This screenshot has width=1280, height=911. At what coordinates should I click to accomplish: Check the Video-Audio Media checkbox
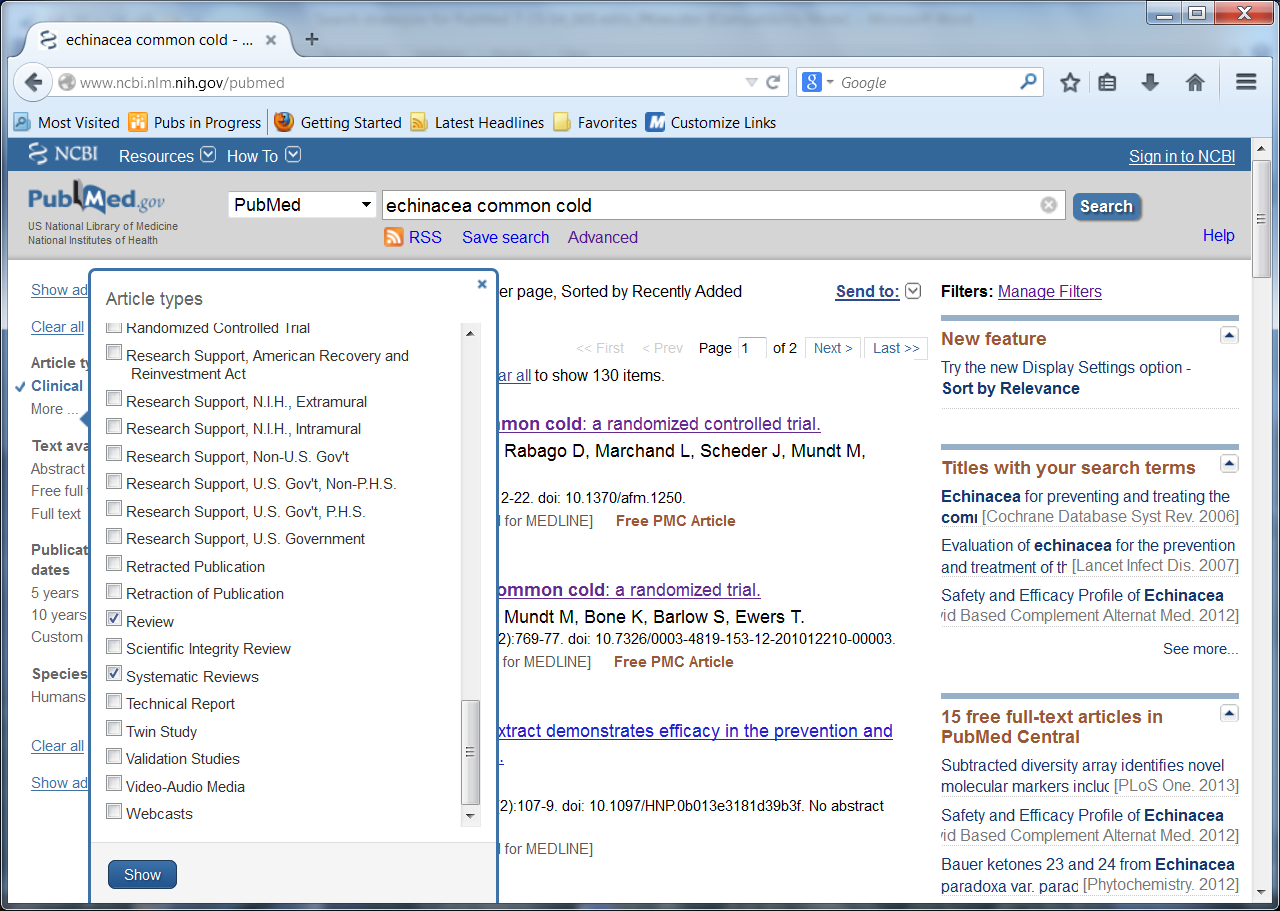(x=115, y=785)
